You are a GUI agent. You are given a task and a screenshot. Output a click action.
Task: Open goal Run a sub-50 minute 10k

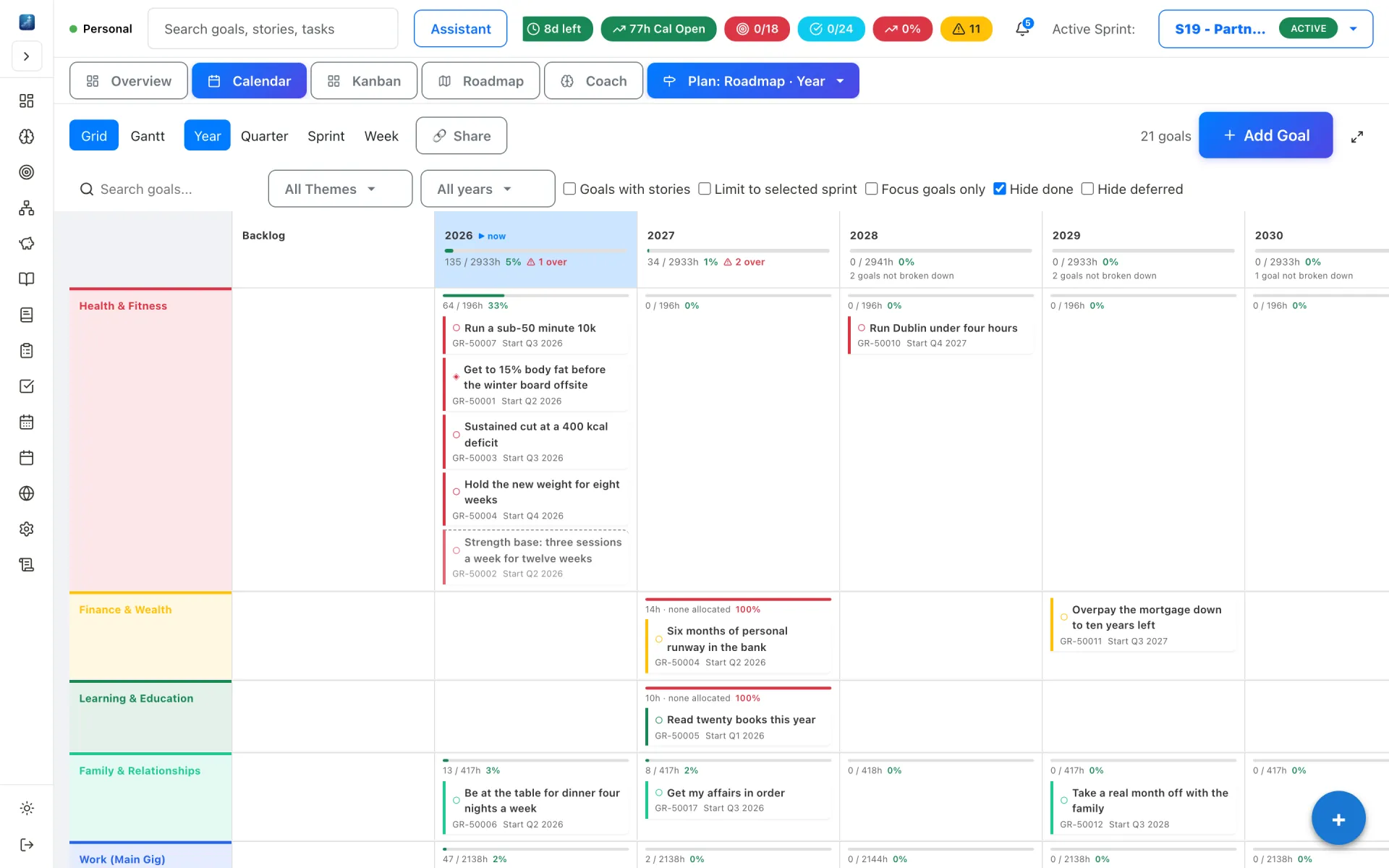(535, 335)
